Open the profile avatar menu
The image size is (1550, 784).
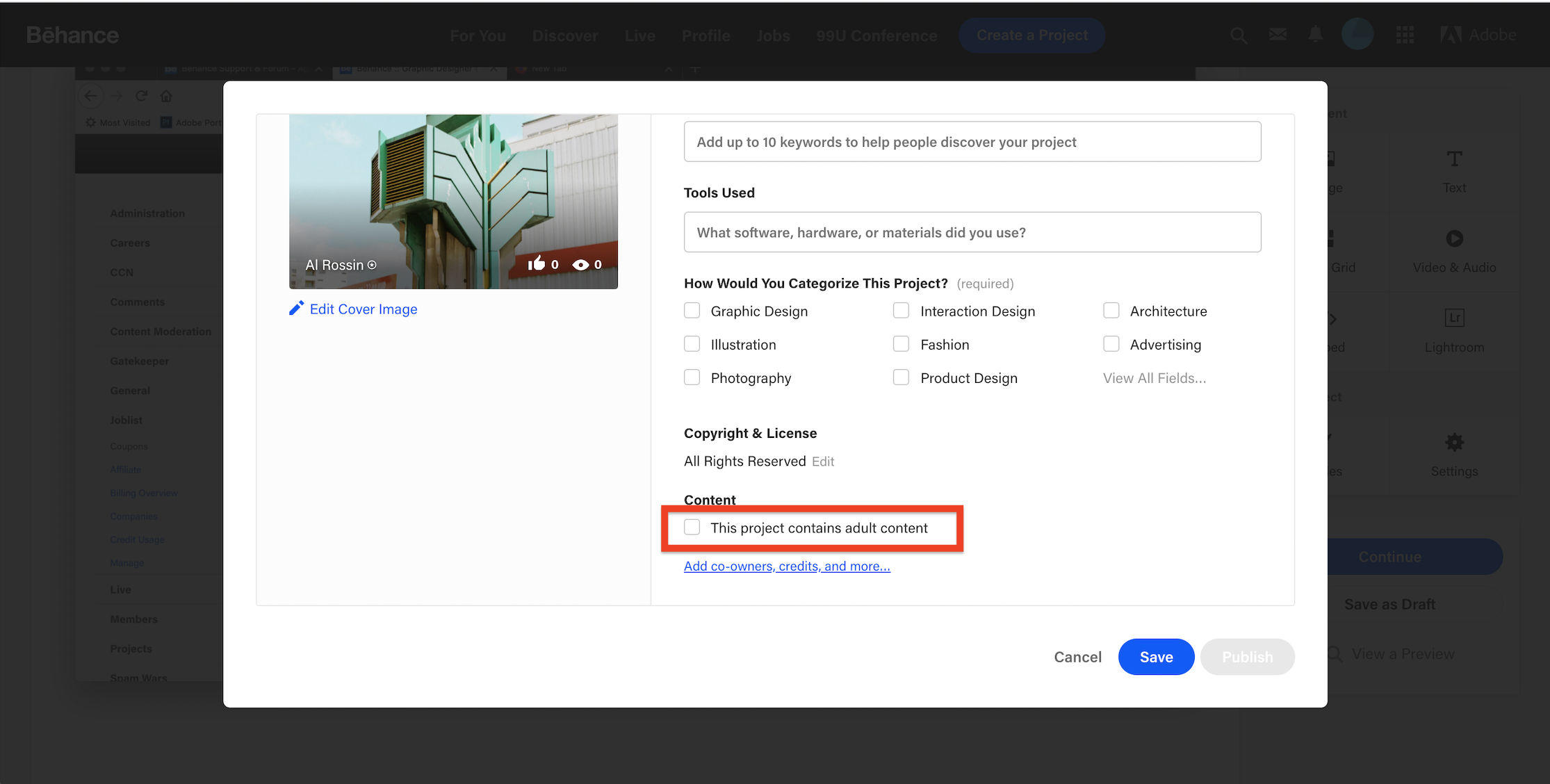coord(1357,34)
